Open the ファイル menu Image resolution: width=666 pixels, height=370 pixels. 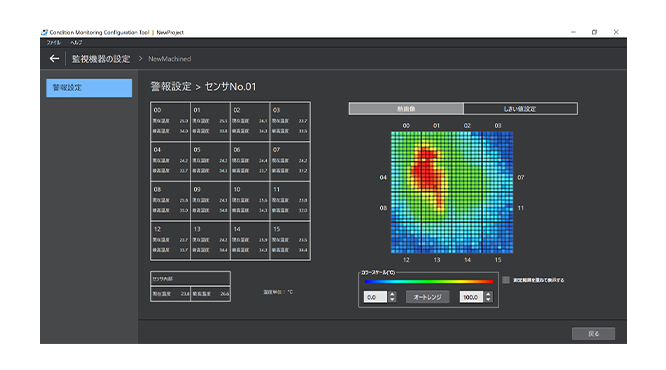point(54,42)
